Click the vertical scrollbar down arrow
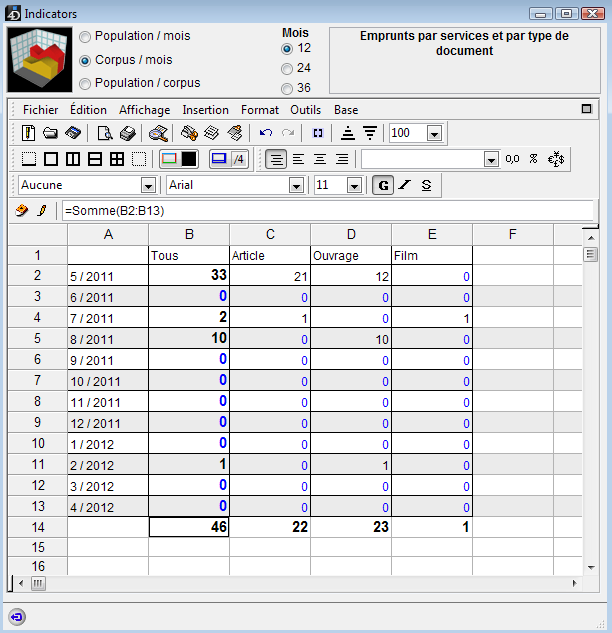Image resolution: width=612 pixels, height=633 pixels. [591, 568]
